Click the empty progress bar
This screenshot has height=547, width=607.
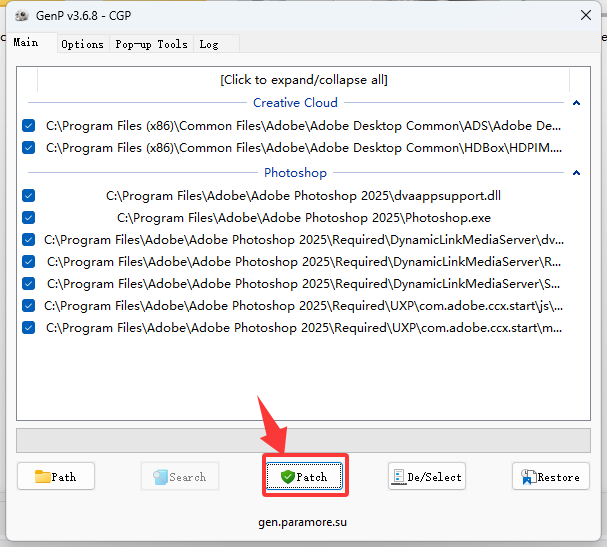(304, 440)
